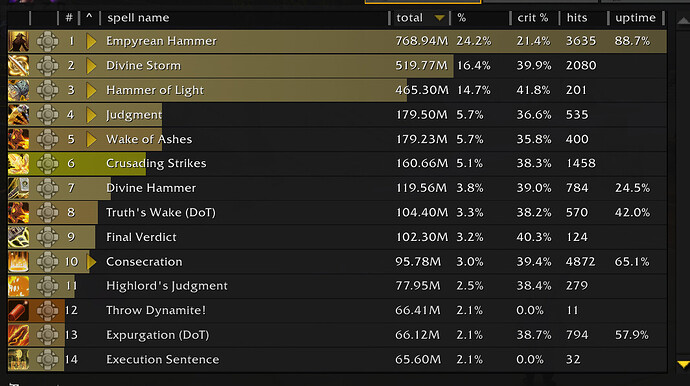Click the Throw Dynamite! spell icon
Viewport: 690px width, 386px height.
(x=18, y=311)
